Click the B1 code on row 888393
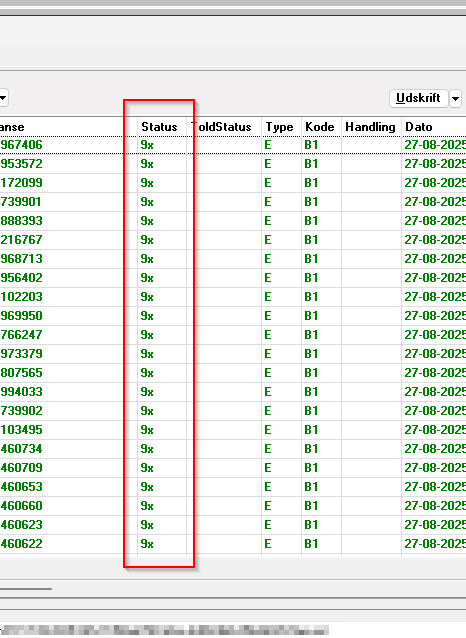The image size is (466, 638). [311, 221]
